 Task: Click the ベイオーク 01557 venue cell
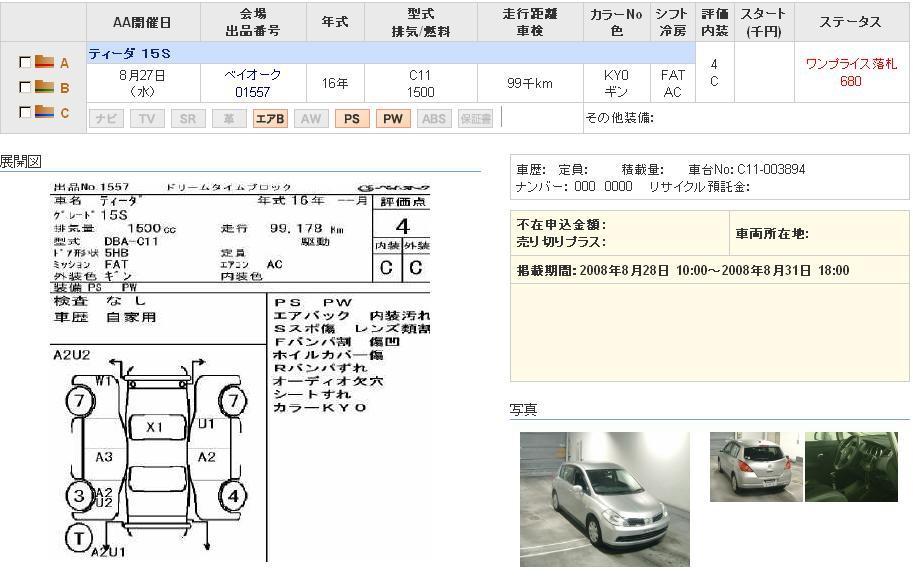tap(253, 83)
